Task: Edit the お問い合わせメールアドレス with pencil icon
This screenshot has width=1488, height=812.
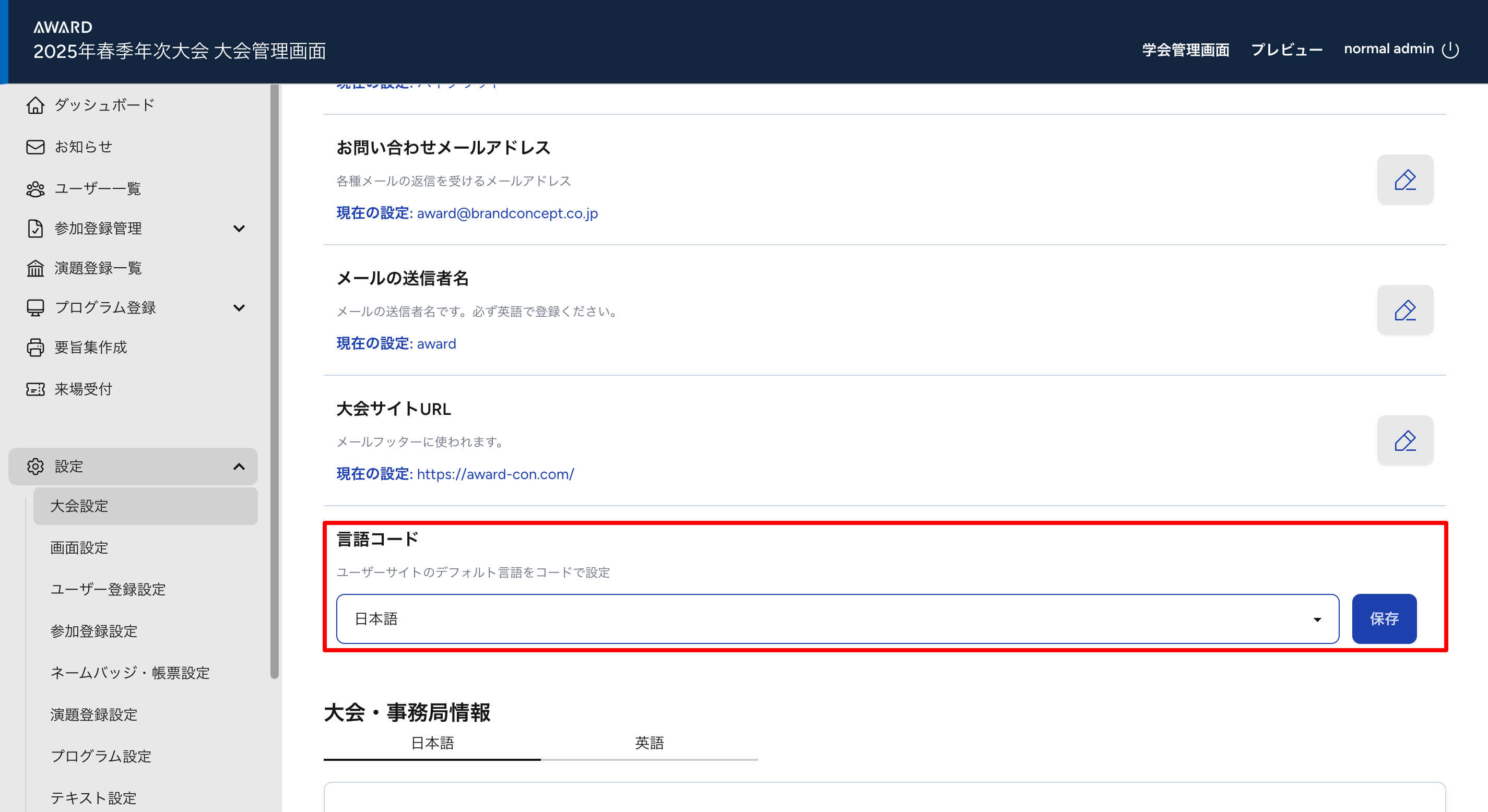Action: (x=1405, y=180)
